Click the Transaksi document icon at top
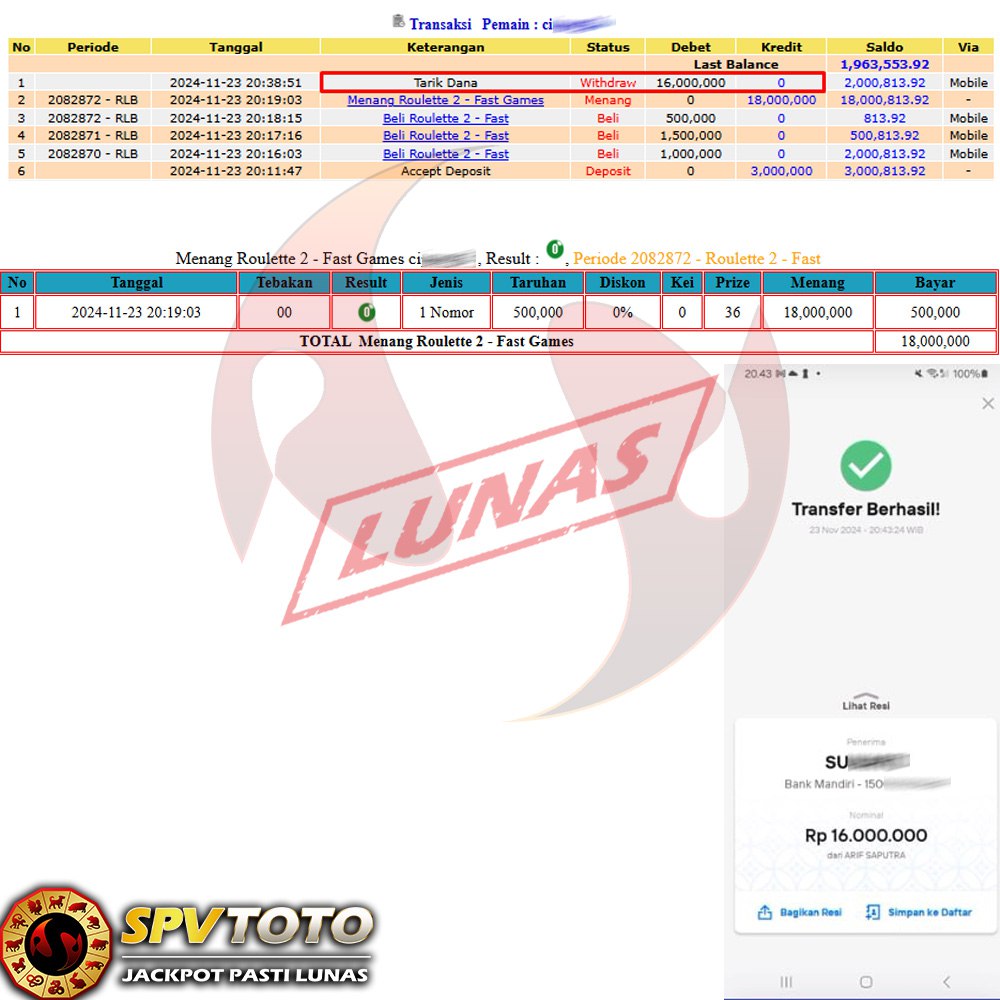This screenshot has height=1000, width=1000. 398,21
